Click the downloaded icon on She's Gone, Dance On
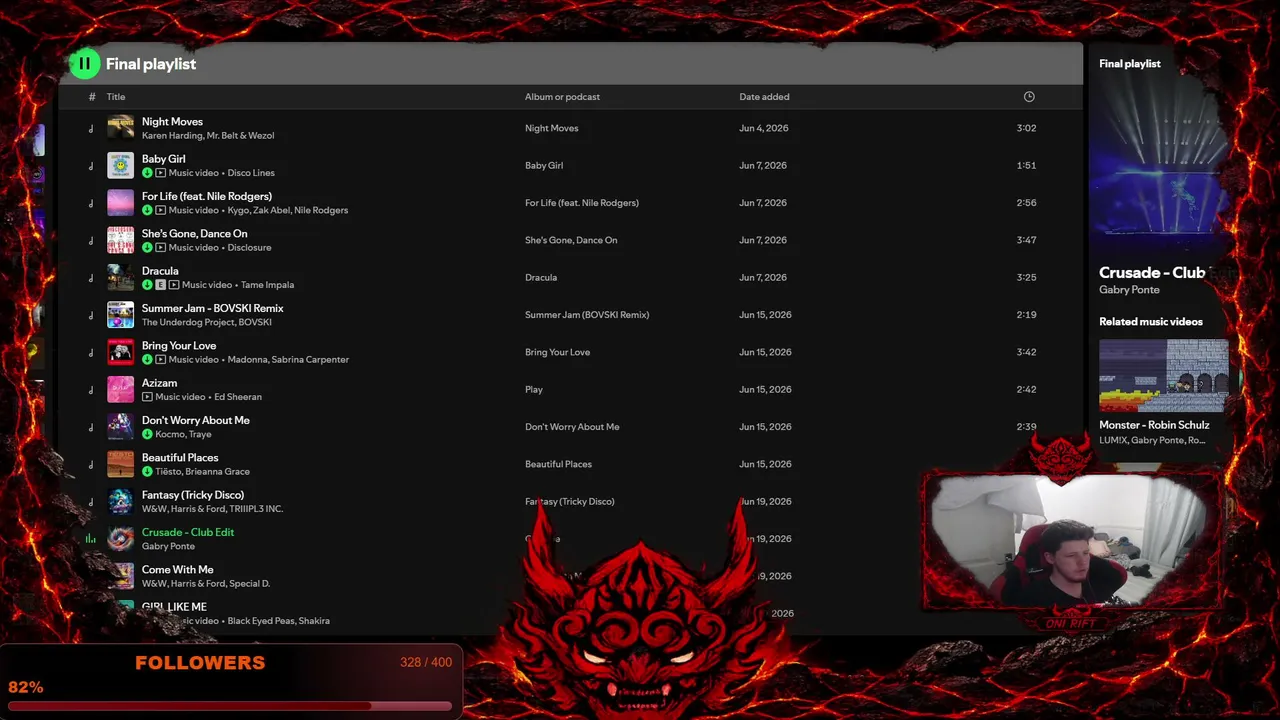 pyautogui.click(x=147, y=247)
